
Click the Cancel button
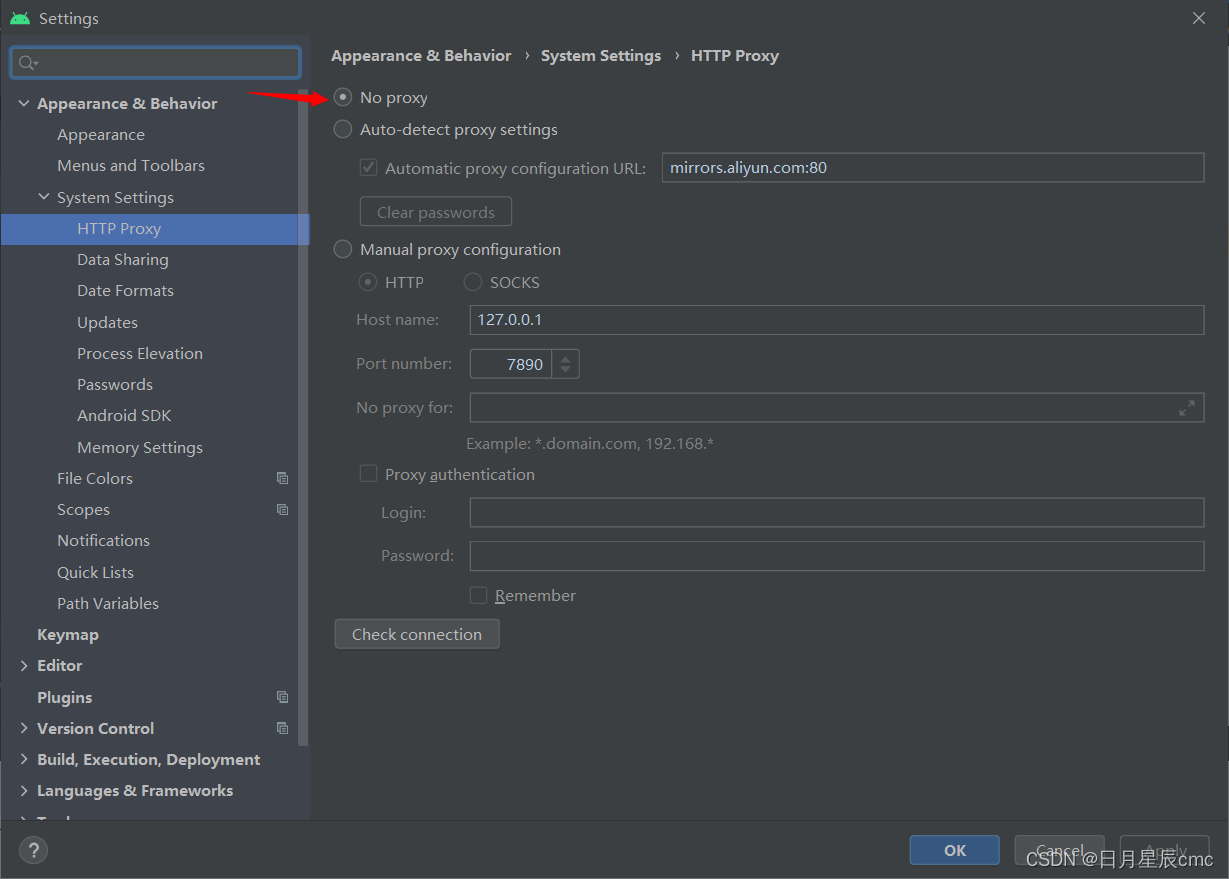tap(1060, 850)
